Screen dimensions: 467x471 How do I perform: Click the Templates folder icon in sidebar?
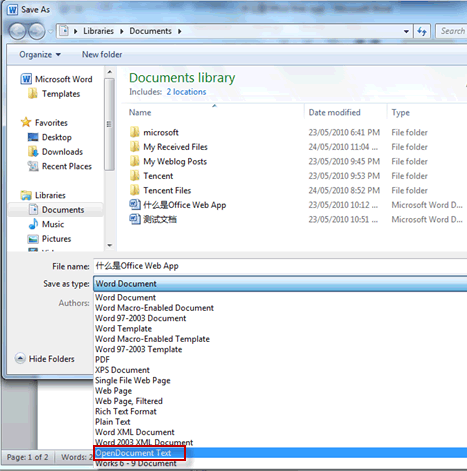click(x=33, y=93)
